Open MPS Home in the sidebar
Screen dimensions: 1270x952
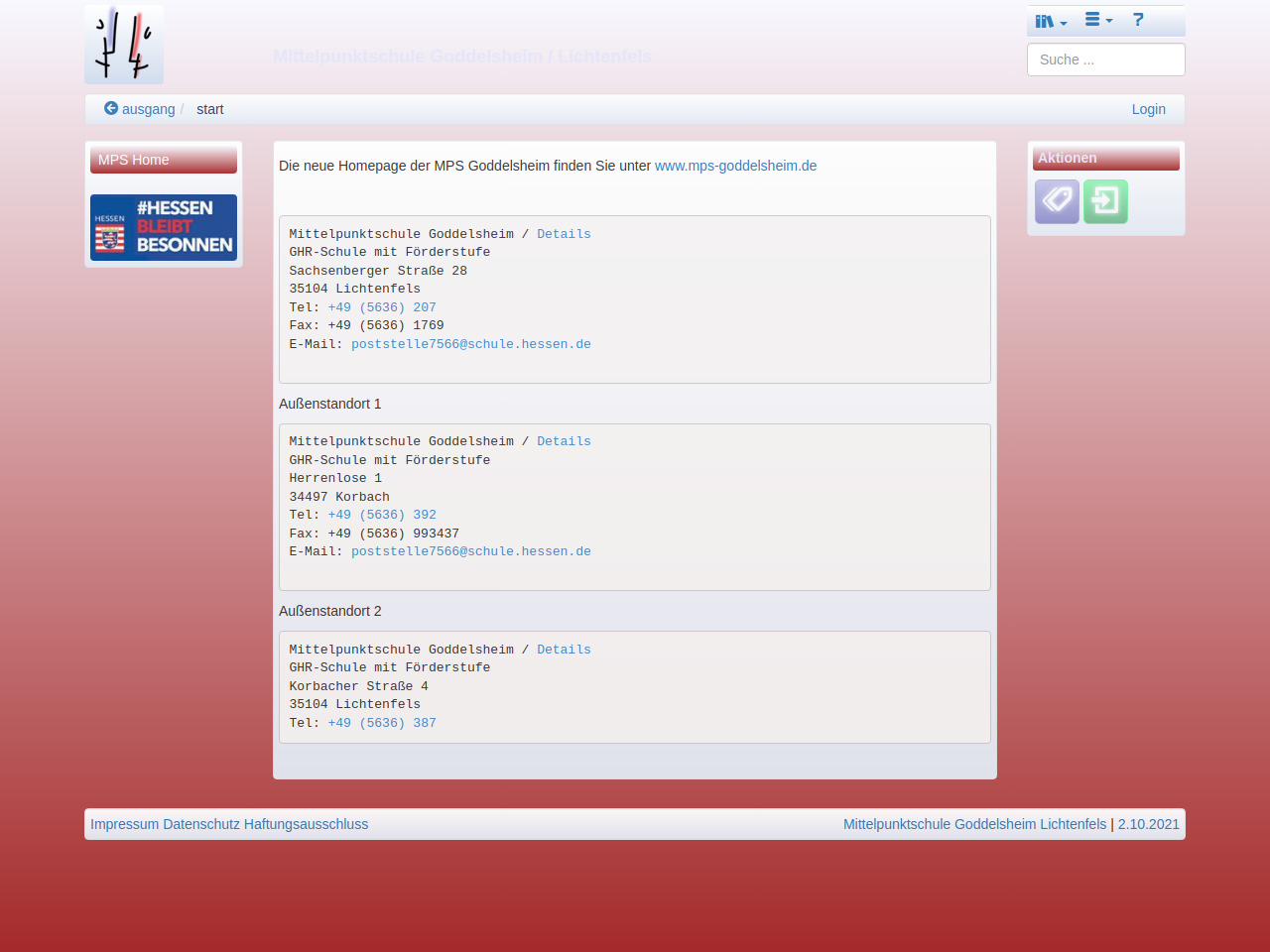[134, 160]
